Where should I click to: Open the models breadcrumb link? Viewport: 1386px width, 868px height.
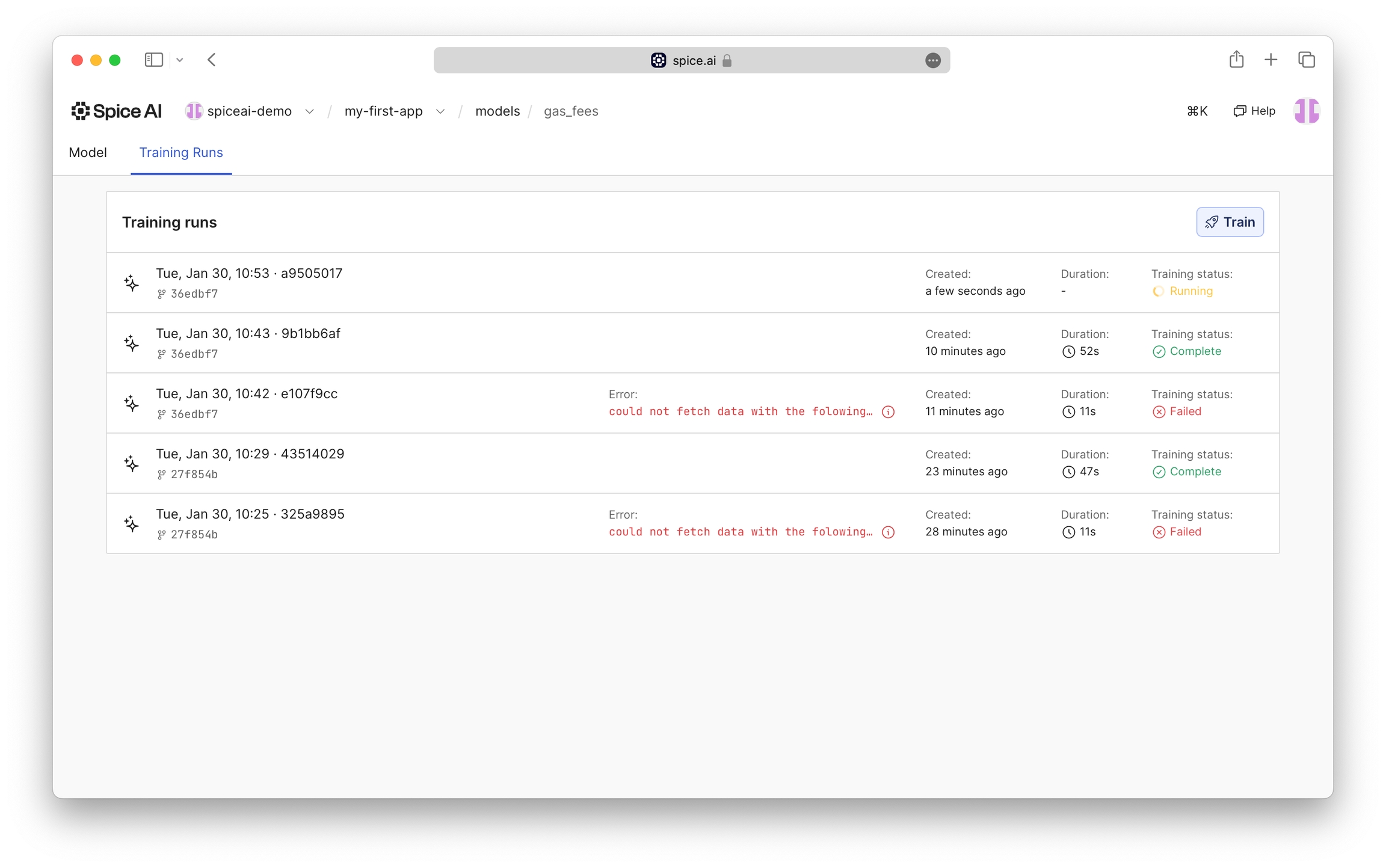point(497,111)
